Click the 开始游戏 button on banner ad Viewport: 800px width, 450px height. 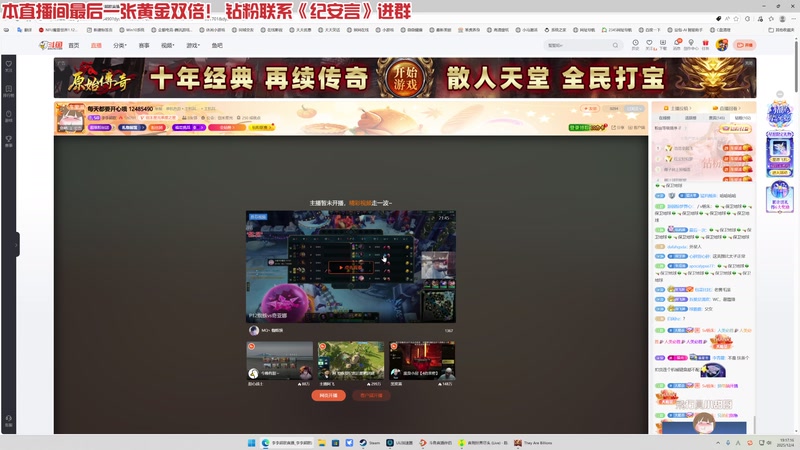(406, 78)
